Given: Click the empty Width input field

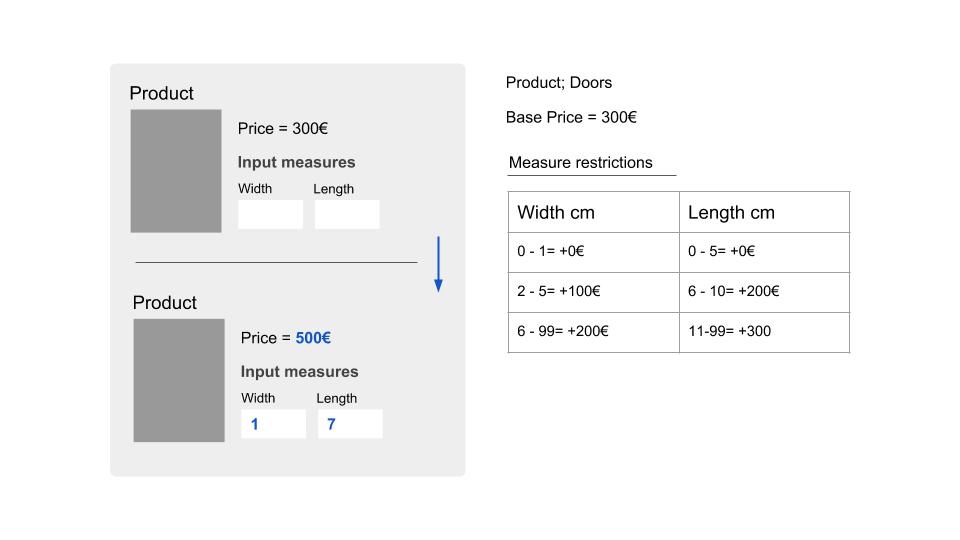Looking at the screenshot, I should pos(270,214).
